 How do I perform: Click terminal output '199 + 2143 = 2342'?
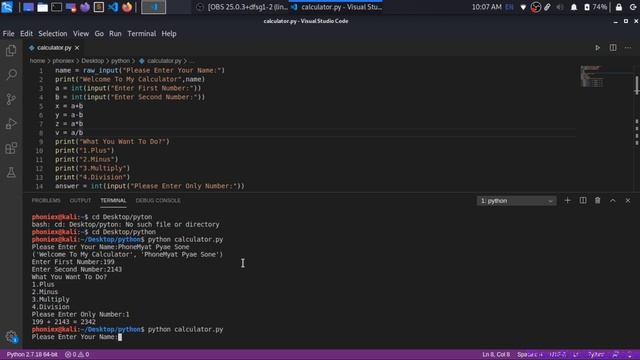coord(63,322)
